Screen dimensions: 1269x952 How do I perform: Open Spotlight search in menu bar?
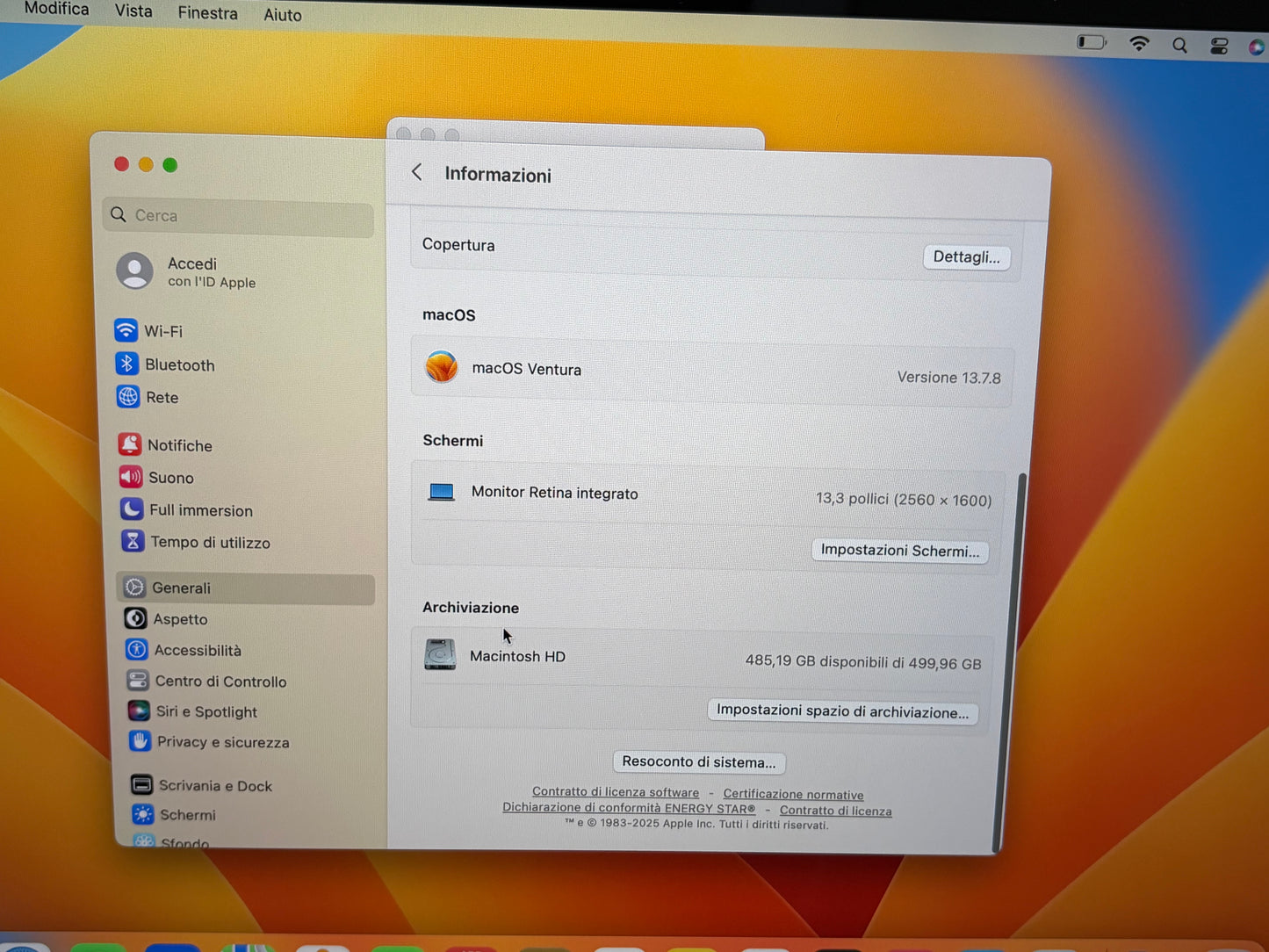[1179, 45]
